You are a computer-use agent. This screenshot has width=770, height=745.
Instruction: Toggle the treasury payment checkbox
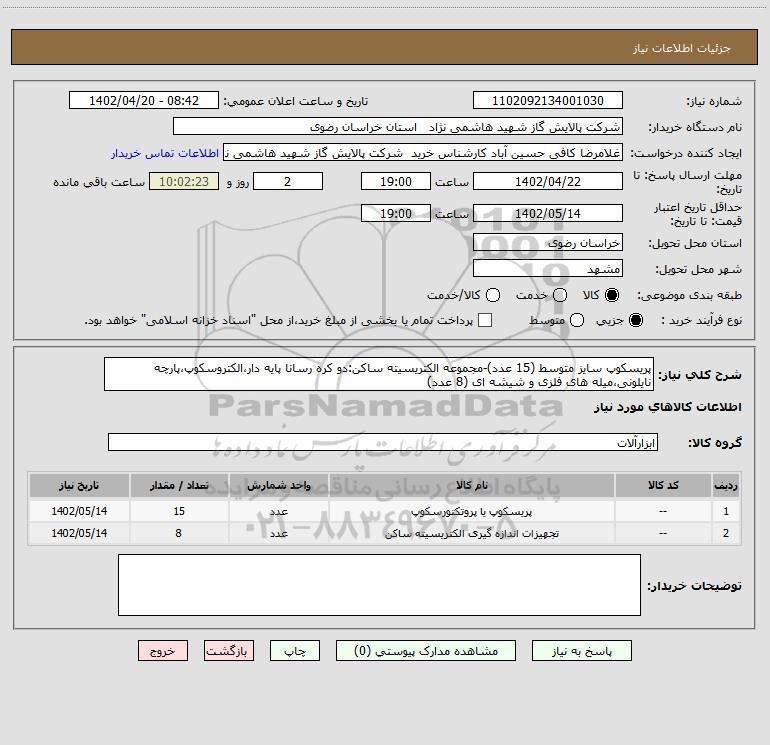[x=485, y=320]
